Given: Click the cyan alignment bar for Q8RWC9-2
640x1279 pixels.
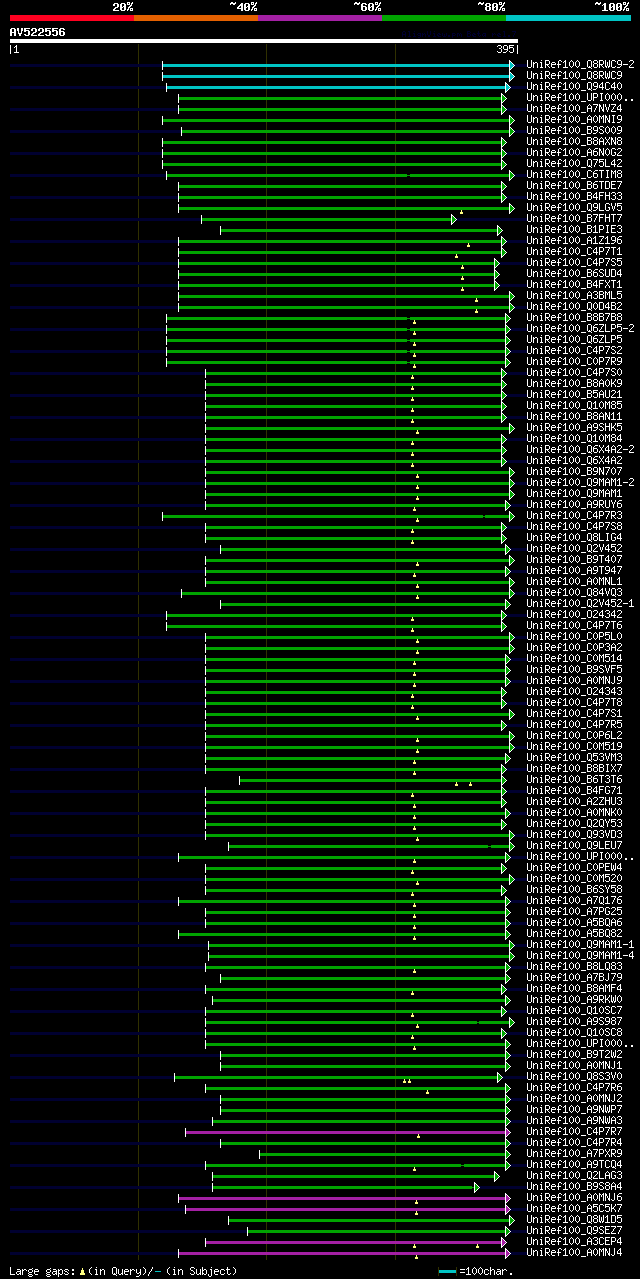Looking at the screenshot, I should (x=338, y=64).
